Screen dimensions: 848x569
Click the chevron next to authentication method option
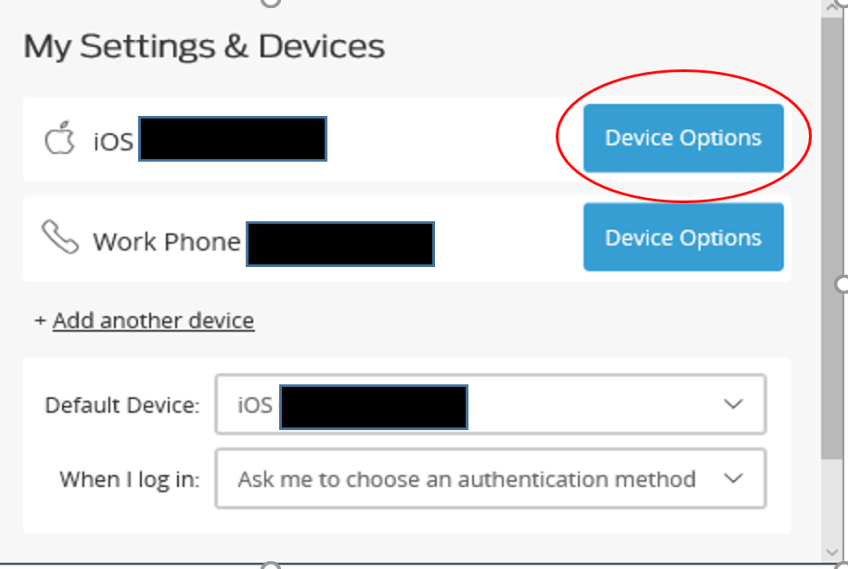[733, 478]
